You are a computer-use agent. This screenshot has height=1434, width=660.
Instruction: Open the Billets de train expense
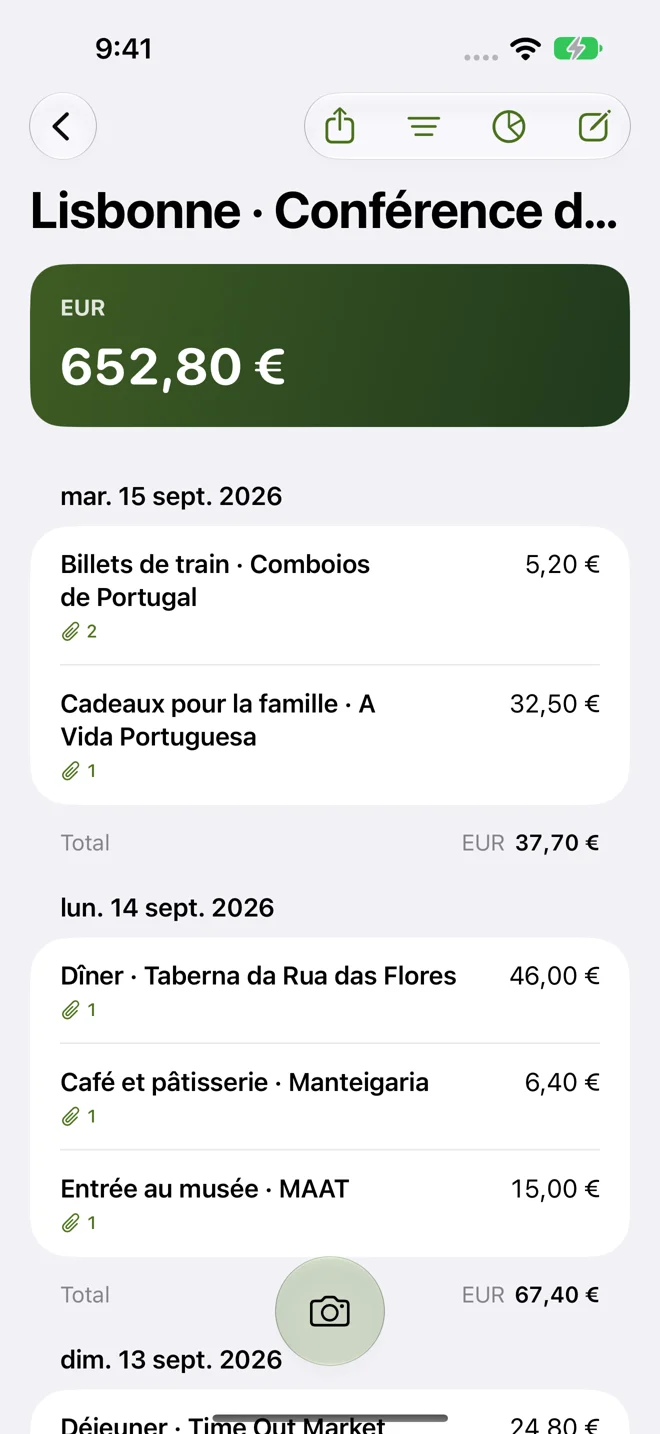330,596
